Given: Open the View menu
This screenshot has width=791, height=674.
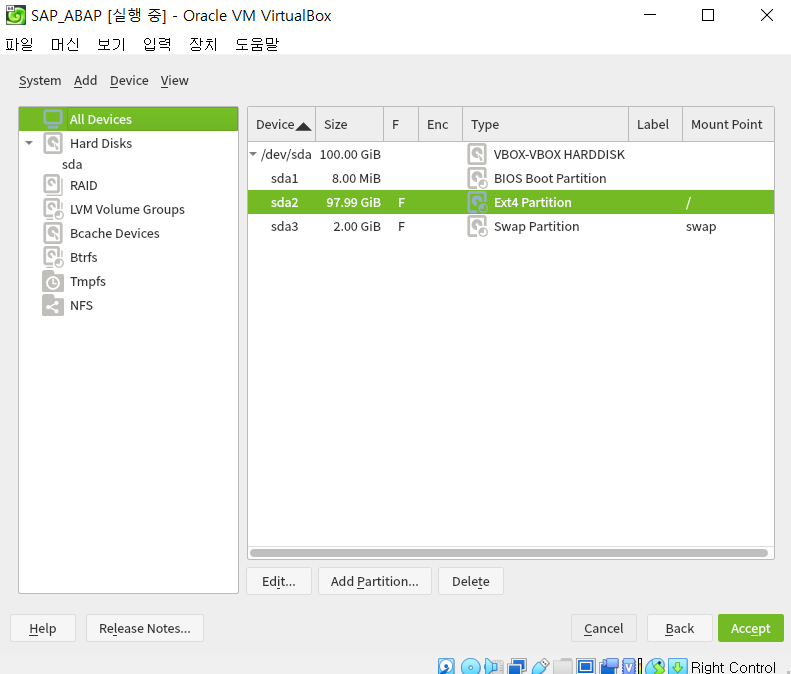Looking at the screenshot, I should tap(175, 81).
